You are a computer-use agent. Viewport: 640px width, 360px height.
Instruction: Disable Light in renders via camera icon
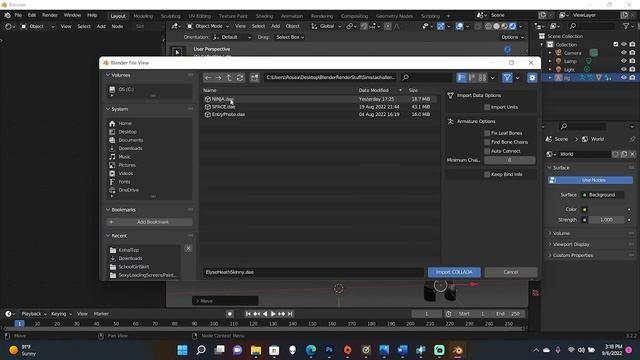click(632, 69)
